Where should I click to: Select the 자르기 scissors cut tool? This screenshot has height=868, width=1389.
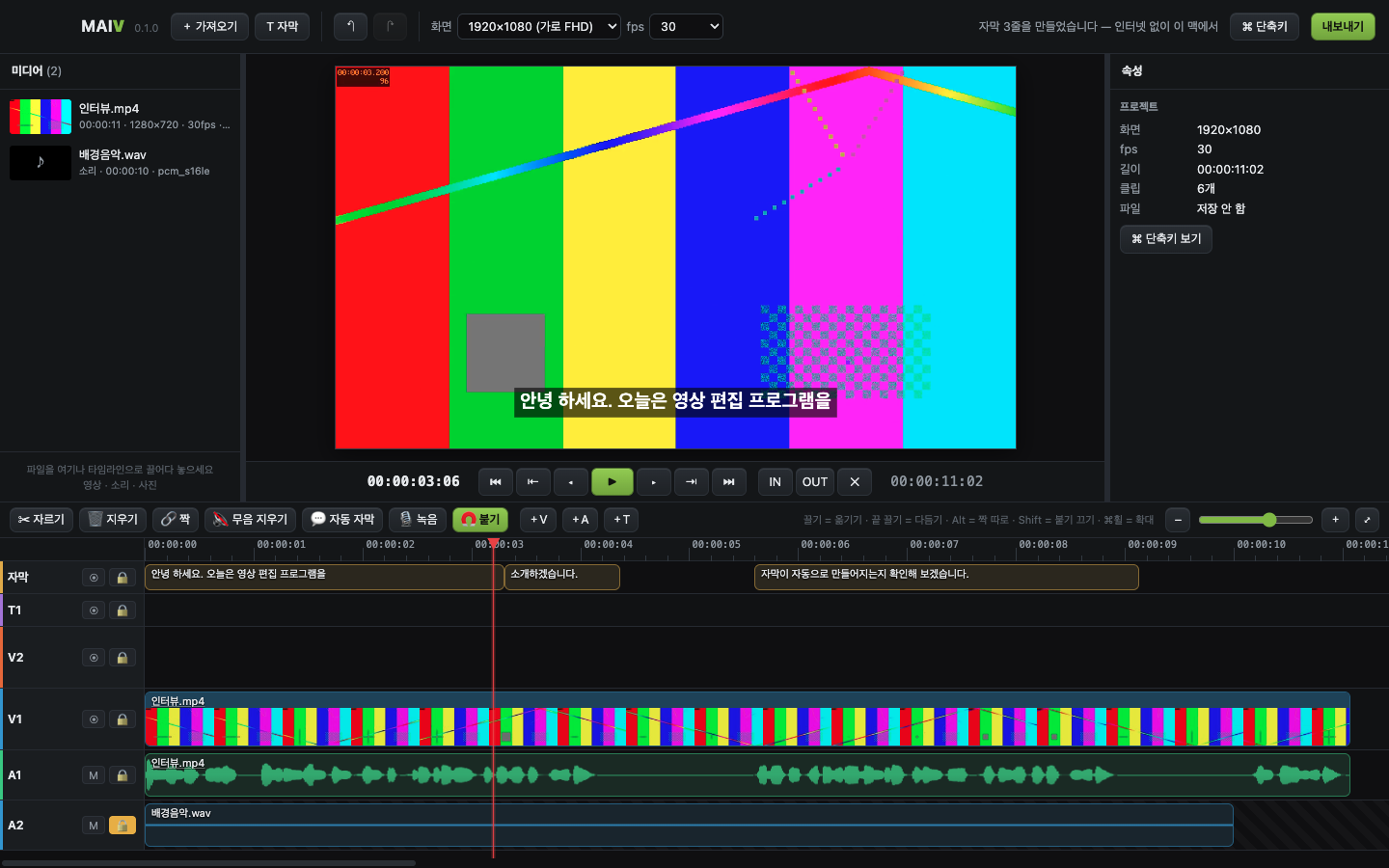pyautogui.click(x=41, y=520)
